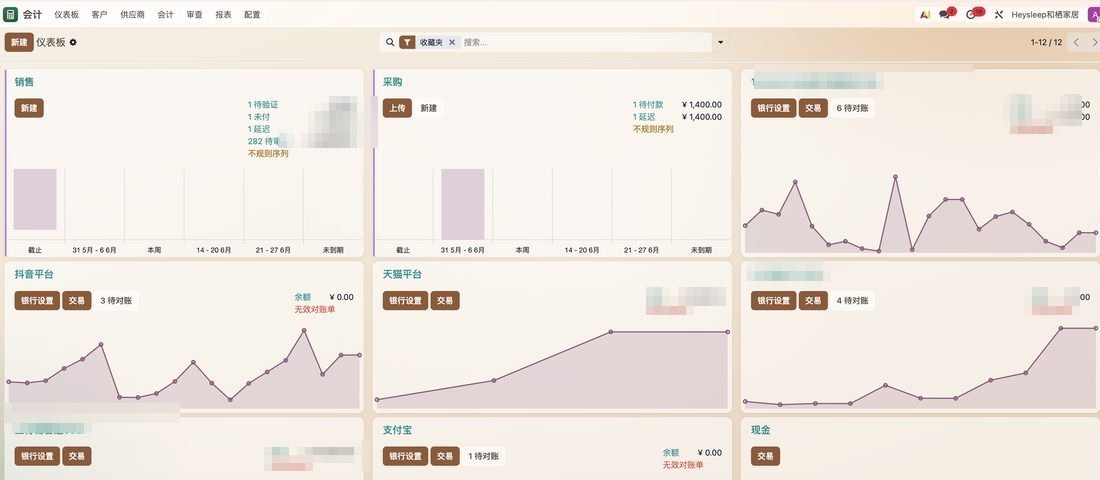Open the 现金 card title

[761, 430]
